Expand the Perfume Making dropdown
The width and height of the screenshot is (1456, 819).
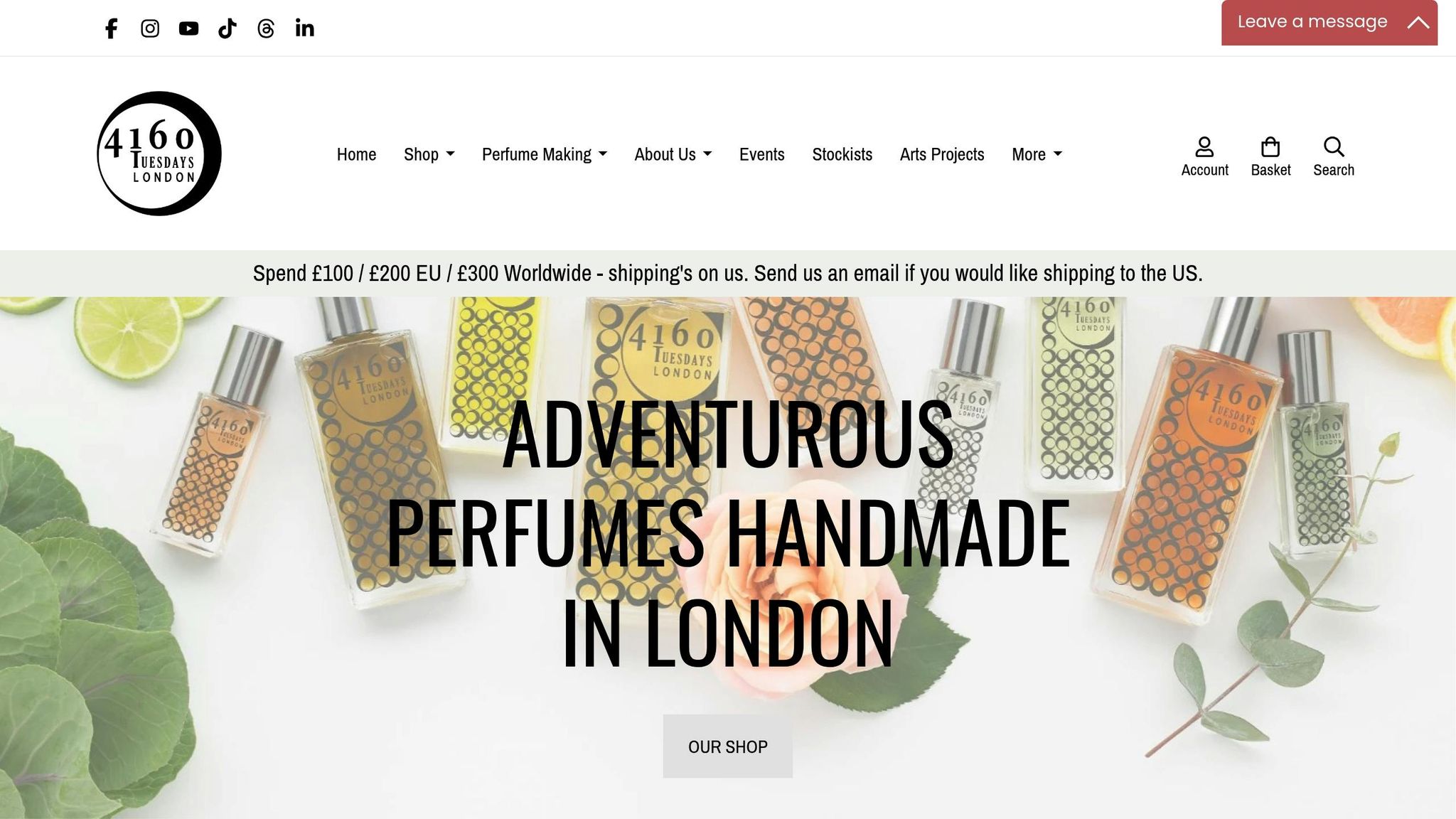coord(544,154)
